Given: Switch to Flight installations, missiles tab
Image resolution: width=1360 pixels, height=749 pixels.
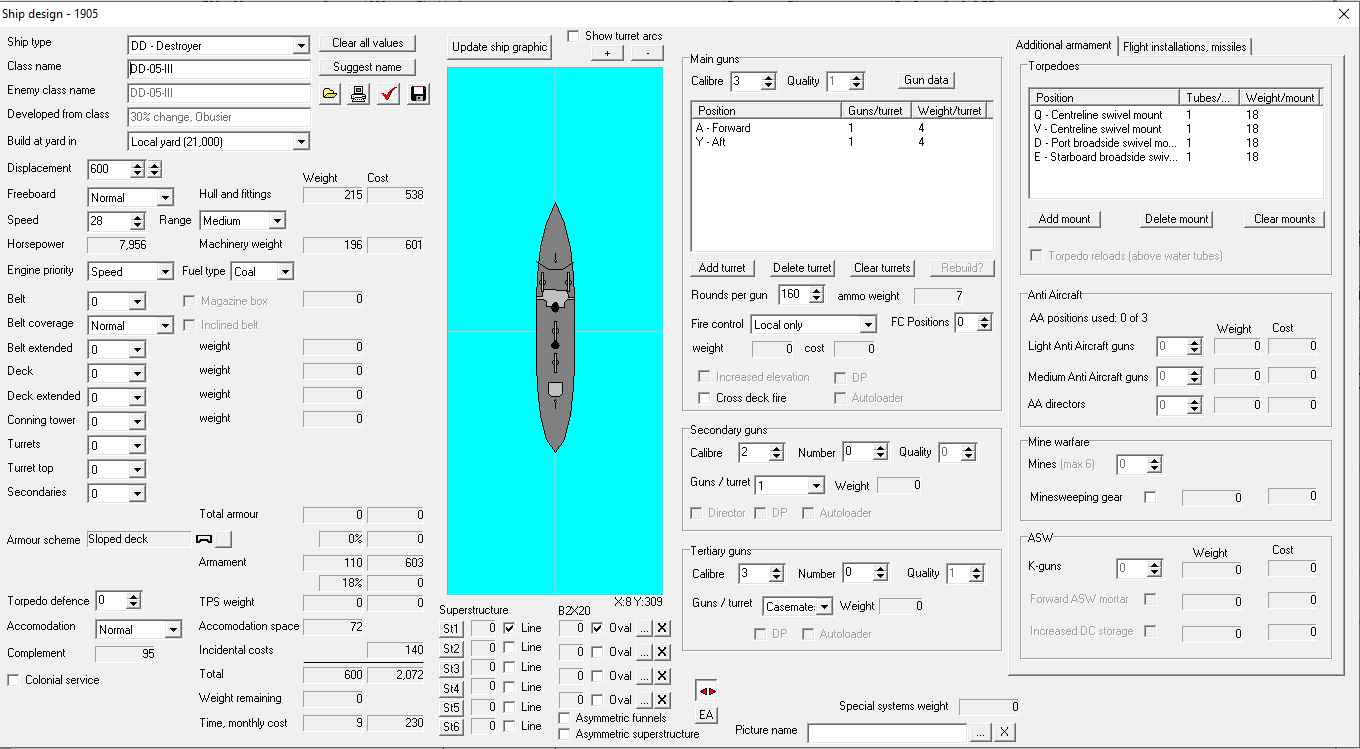Looking at the screenshot, I should click(1183, 46).
